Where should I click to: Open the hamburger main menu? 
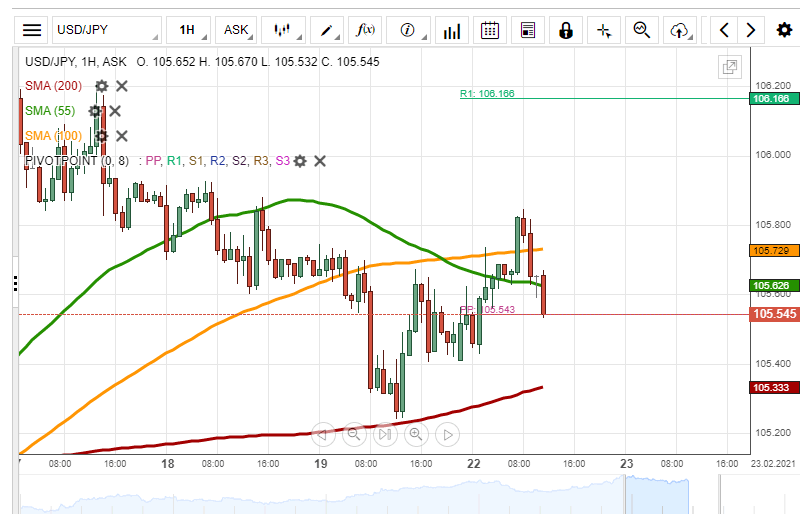point(31,30)
